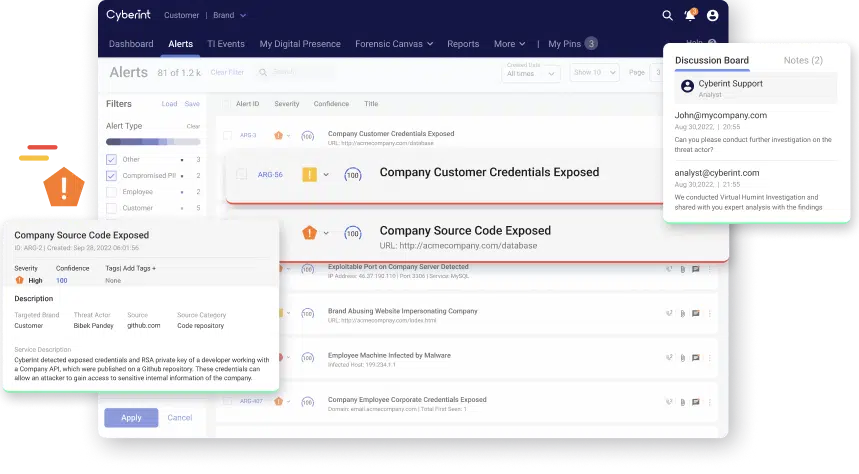Open the Show 10 page-size dropdown
This screenshot has width=859, height=474.
click(x=594, y=72)
